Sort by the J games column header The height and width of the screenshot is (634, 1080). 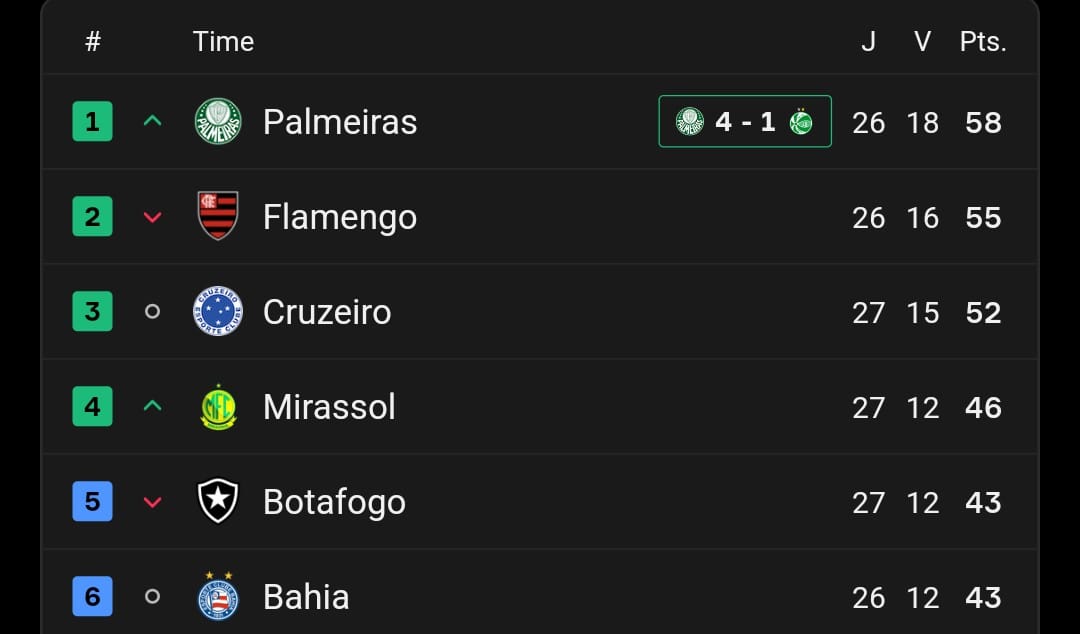click(x=868, y=42)
